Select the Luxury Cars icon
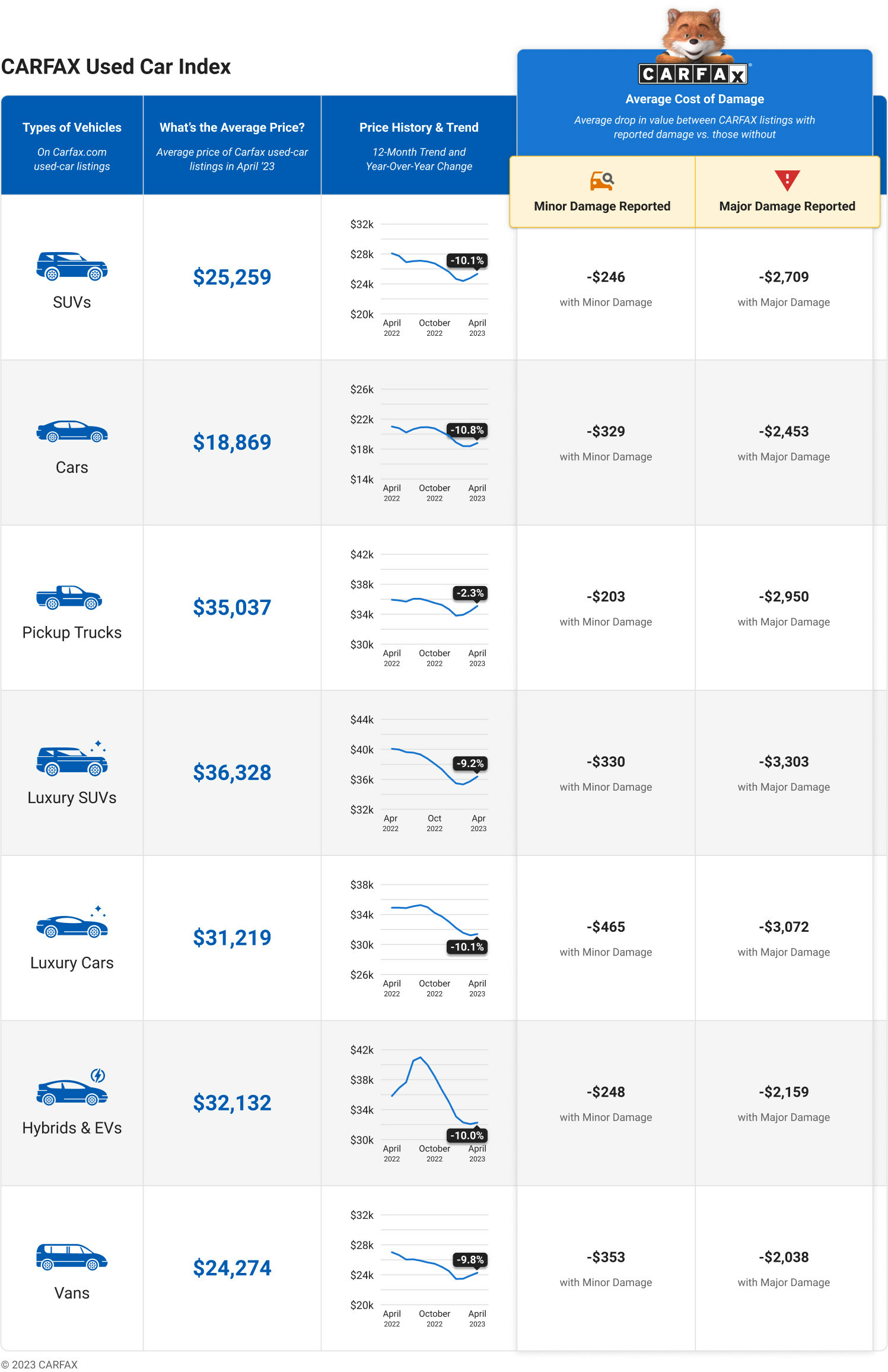Image resolution: width=888 pixels, height=1372 pixels. pos(72,924)
